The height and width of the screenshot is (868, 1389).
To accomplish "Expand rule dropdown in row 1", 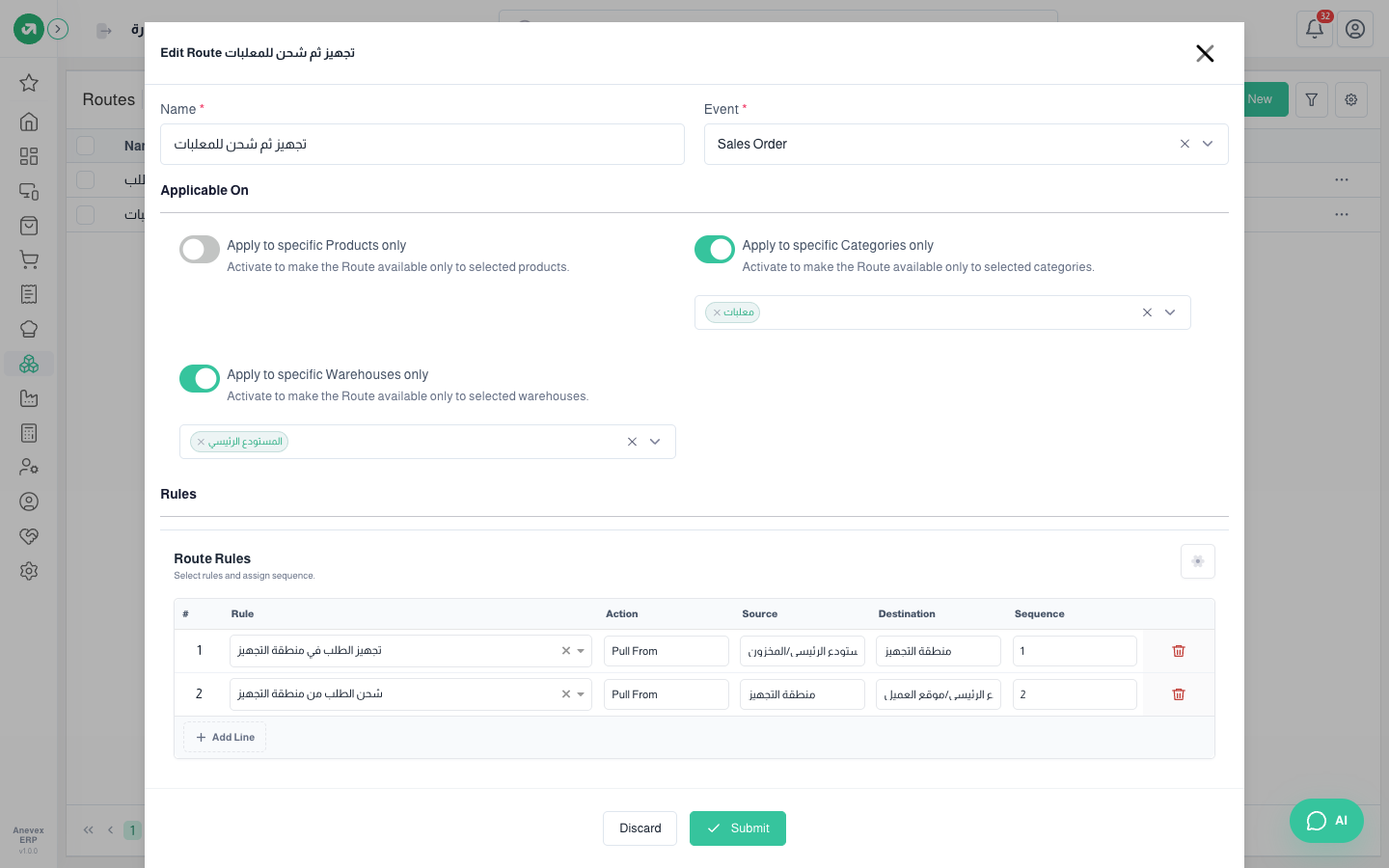I will coord(581,651).
